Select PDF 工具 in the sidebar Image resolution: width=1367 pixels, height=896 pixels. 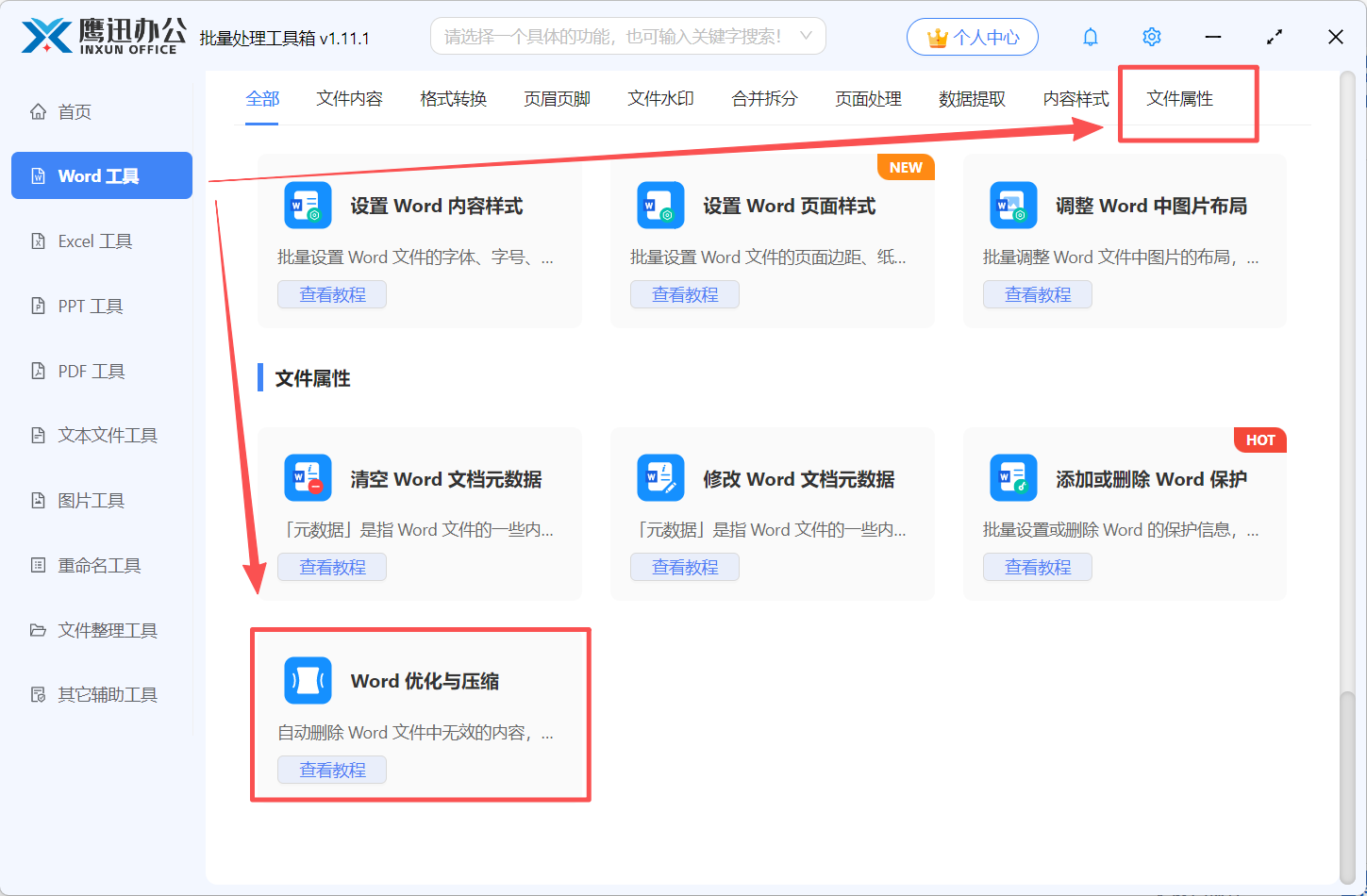tap(102, 371)
